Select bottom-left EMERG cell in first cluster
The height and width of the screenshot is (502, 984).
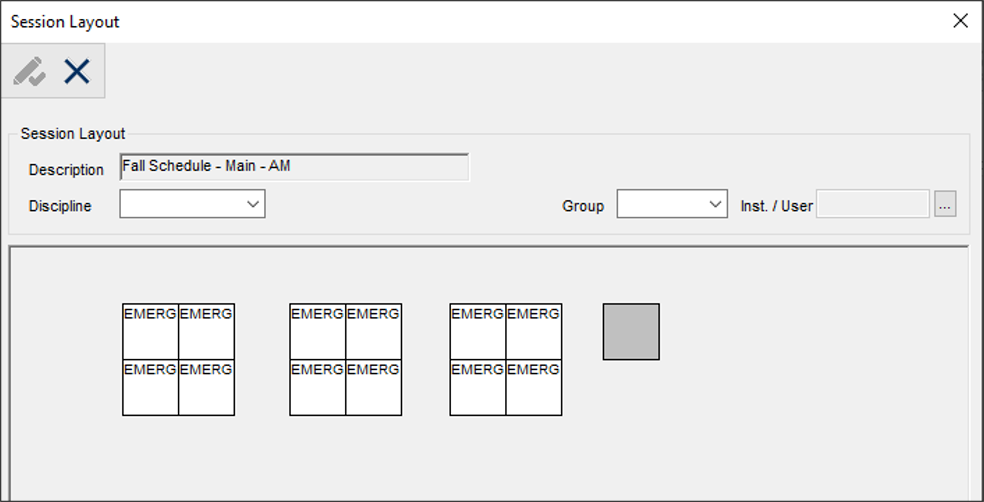pos(150,388)
